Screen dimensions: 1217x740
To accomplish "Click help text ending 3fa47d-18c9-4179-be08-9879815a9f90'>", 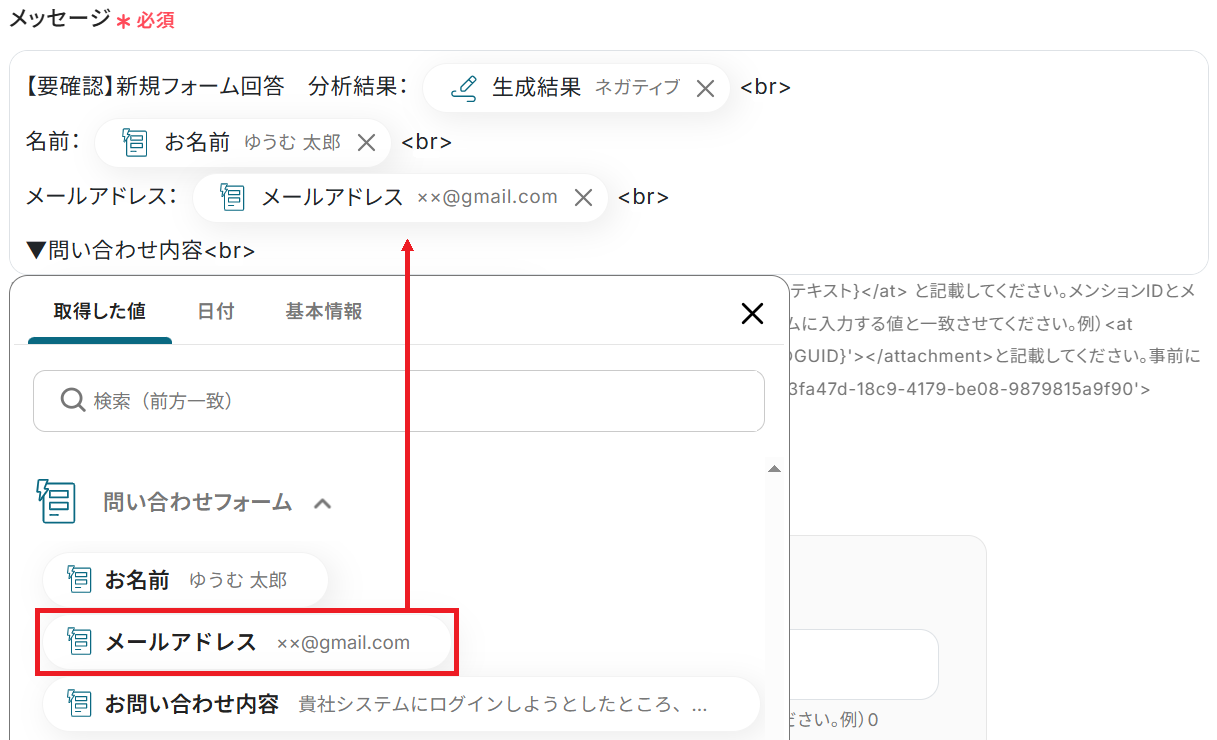I will pos(970,389).
